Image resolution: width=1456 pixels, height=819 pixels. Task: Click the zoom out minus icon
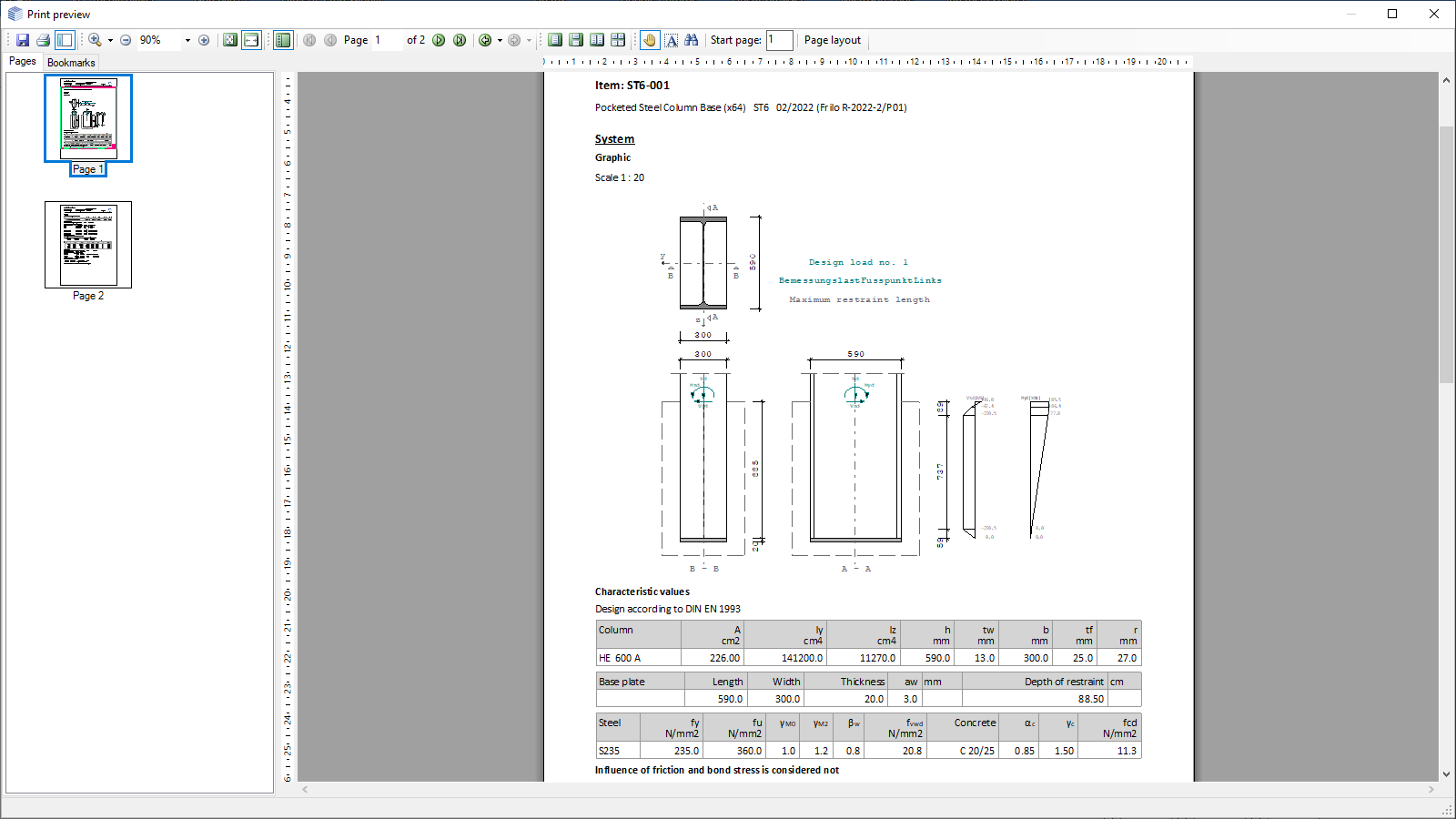click(126, 40)
